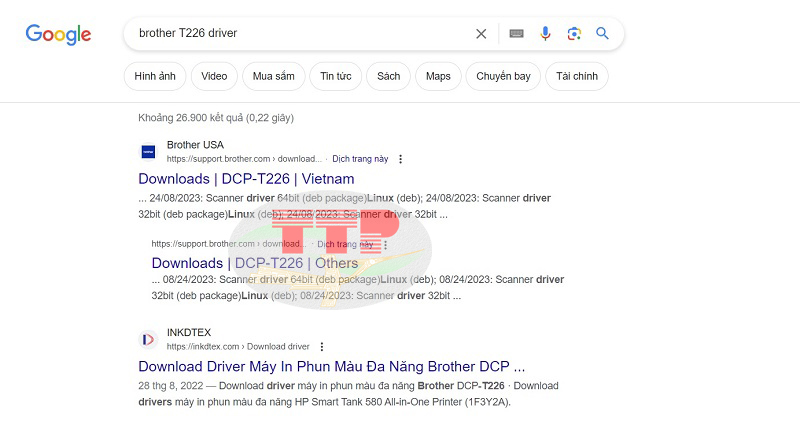The image size is (800, 432).
Task: Click the Brother USA site name
Action: tap(195, 145)
